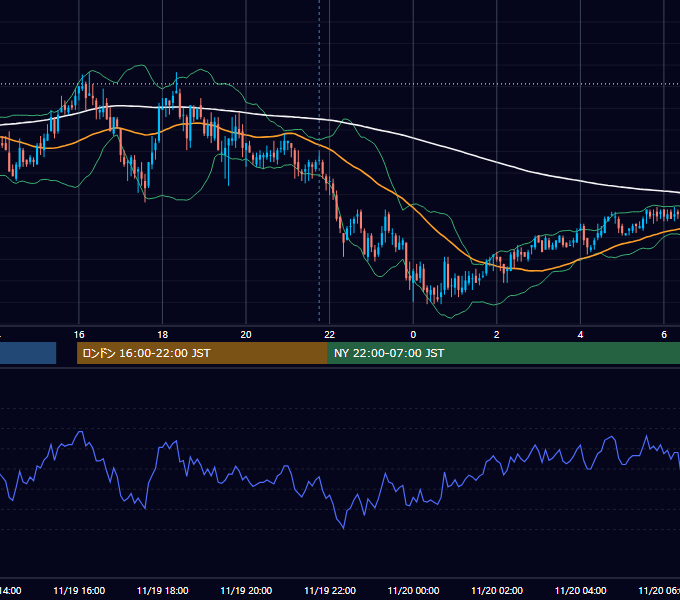Click the 6 hour label on upper axis
Image resolution: width=680 pixels, height=600 pixels.
coord(664,335)
